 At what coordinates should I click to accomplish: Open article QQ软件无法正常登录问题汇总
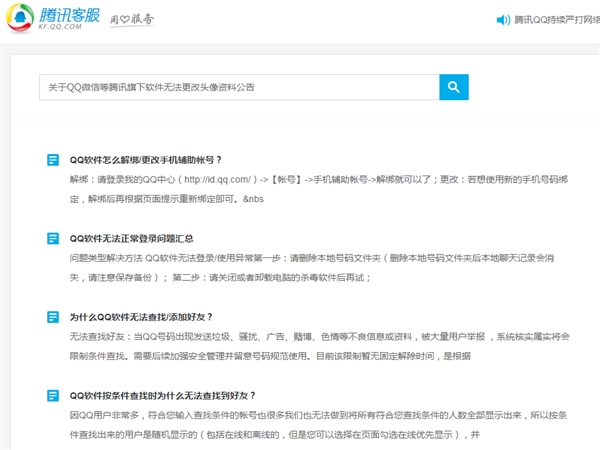pyautogui.click(x=131, y=239)
